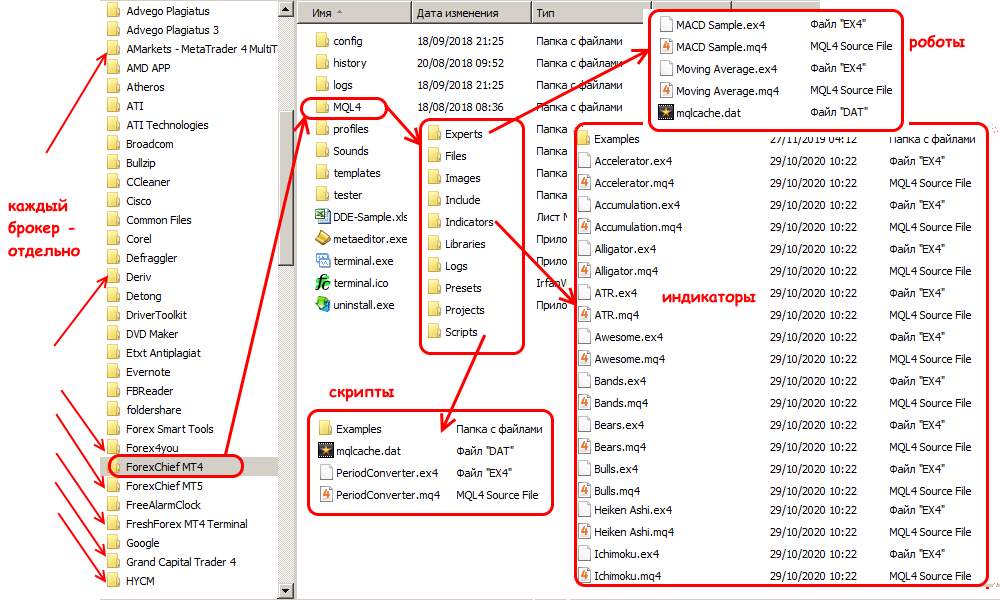Open the Examples folder in indicators list
The image size is (1000, 600).
pyautogui.click(x=616, y=139)
